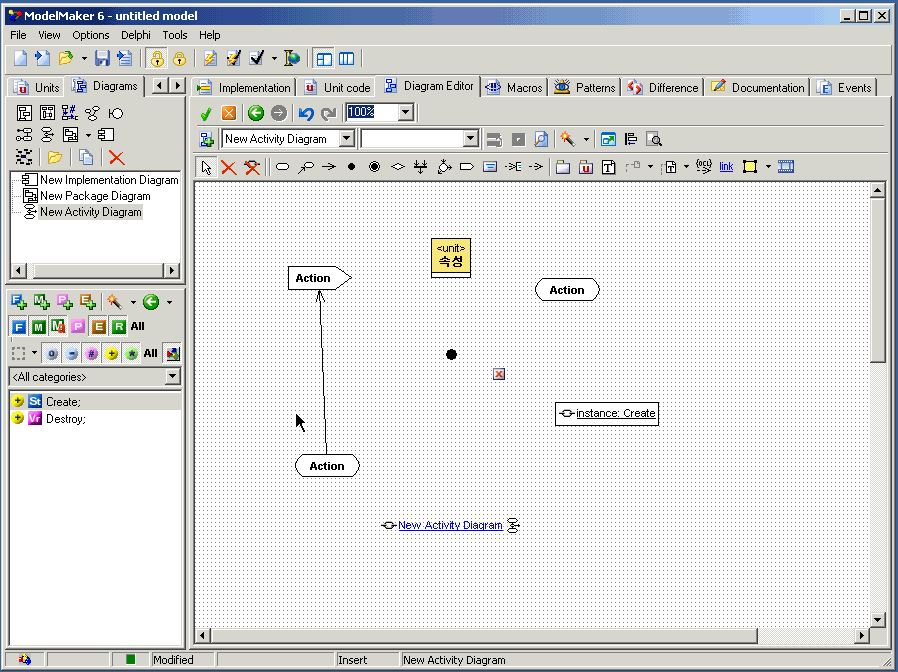Click the red X delete diagram icon
Viewport: 898px width, 672px height.
(117, 157)
